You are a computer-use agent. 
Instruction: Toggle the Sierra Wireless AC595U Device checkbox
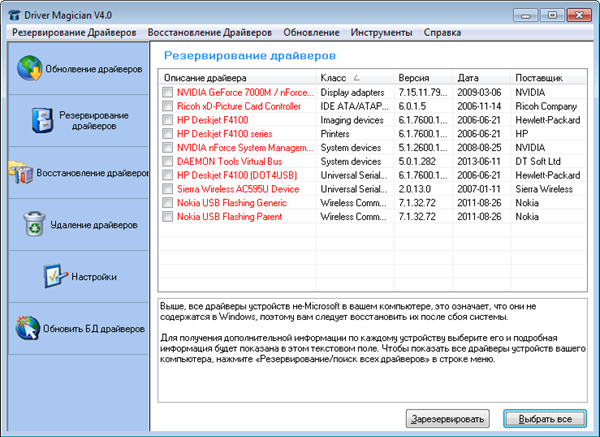click(167, 189)
